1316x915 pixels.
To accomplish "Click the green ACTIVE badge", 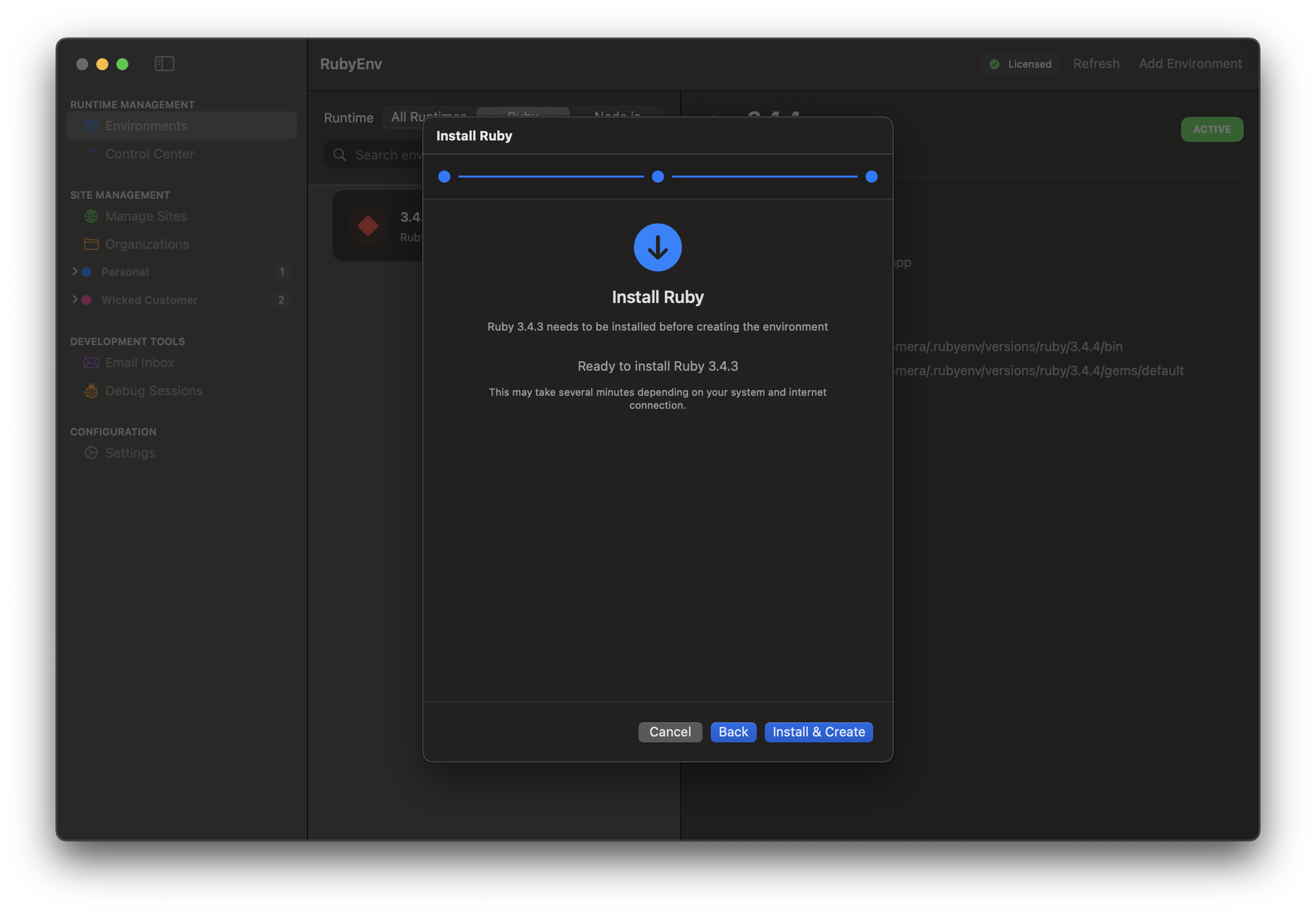I will pos(1212,129).
